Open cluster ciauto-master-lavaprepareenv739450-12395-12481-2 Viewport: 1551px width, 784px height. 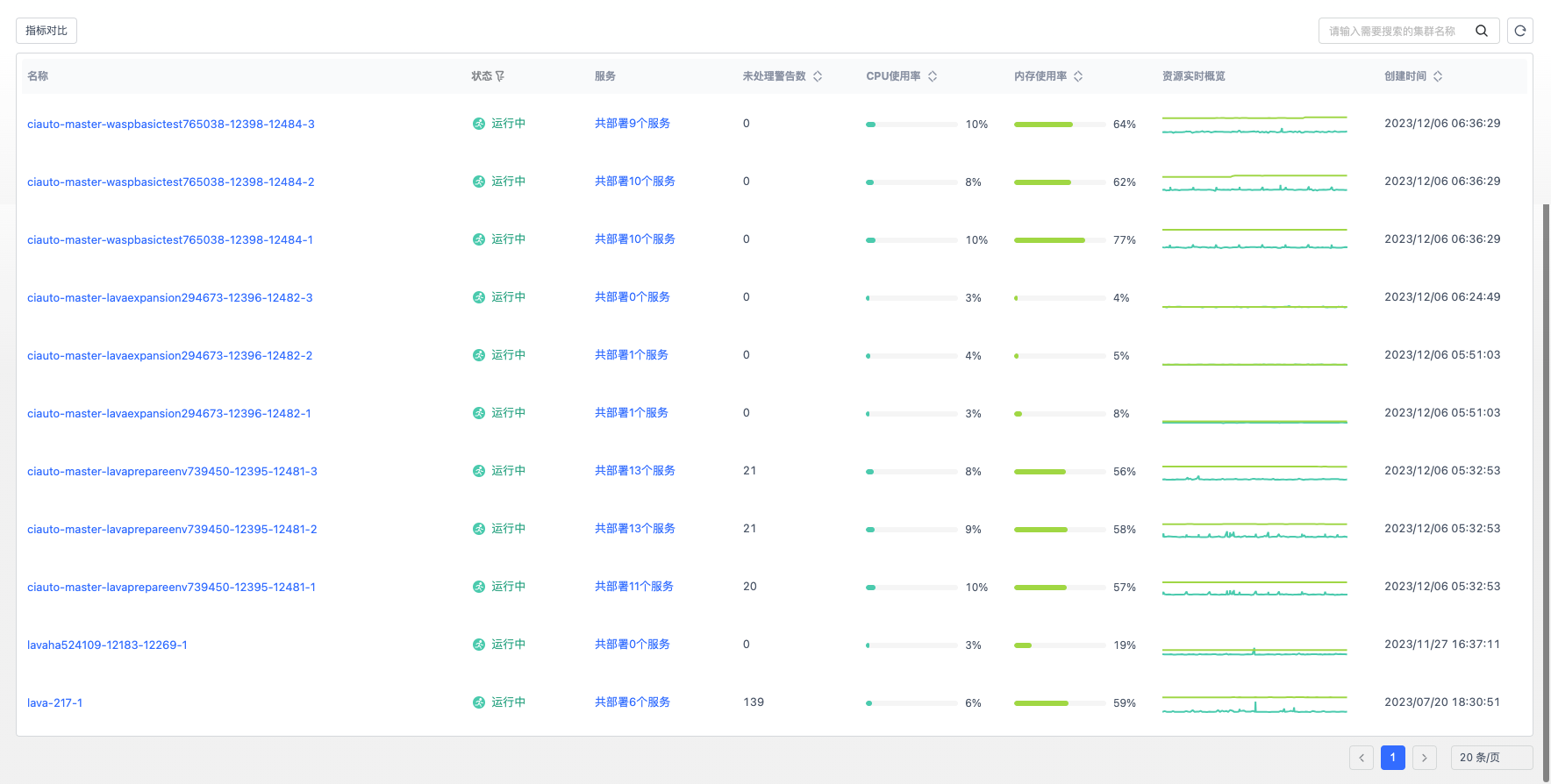click(172, 529)
